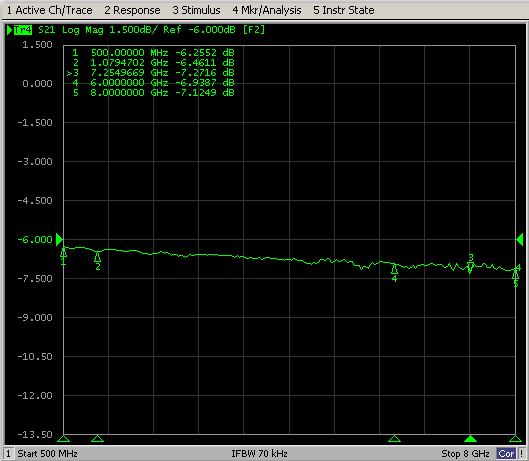Click bottom-axis marker 5 triangle at stop

point(515,439)
